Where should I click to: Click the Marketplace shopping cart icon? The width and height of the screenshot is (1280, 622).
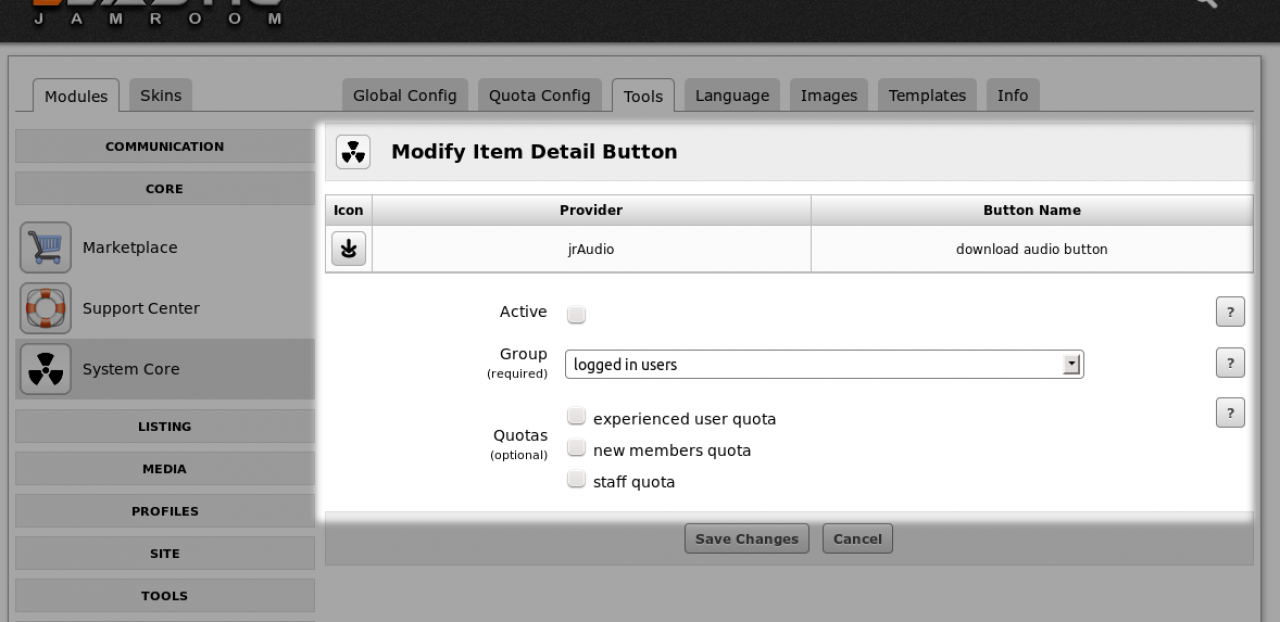click(46, 248)
